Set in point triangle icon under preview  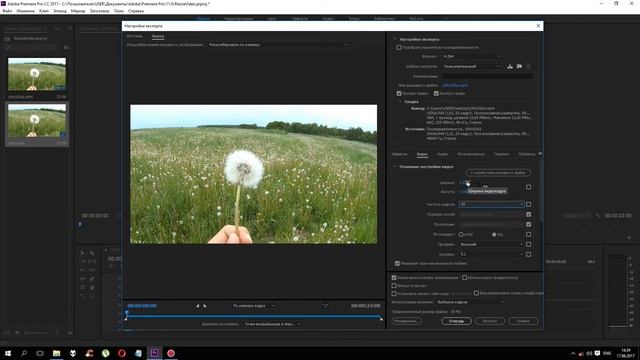click(198, 306)
